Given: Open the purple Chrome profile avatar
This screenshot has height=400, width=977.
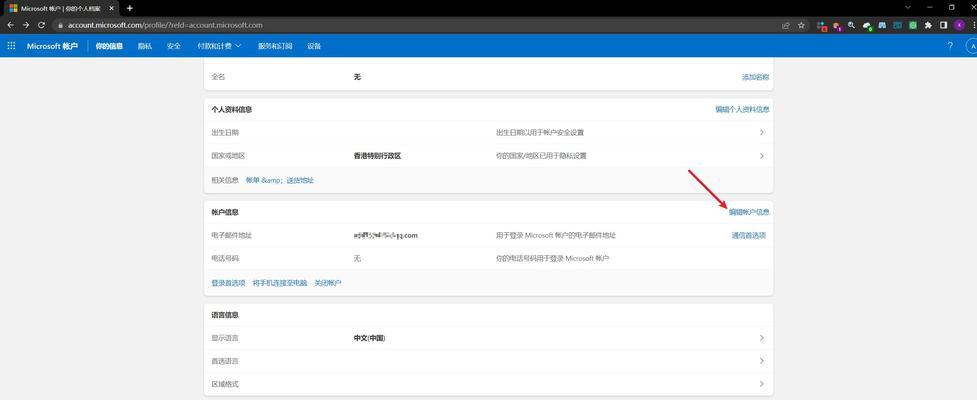Looking at the screenshot, I should (959, 26).
